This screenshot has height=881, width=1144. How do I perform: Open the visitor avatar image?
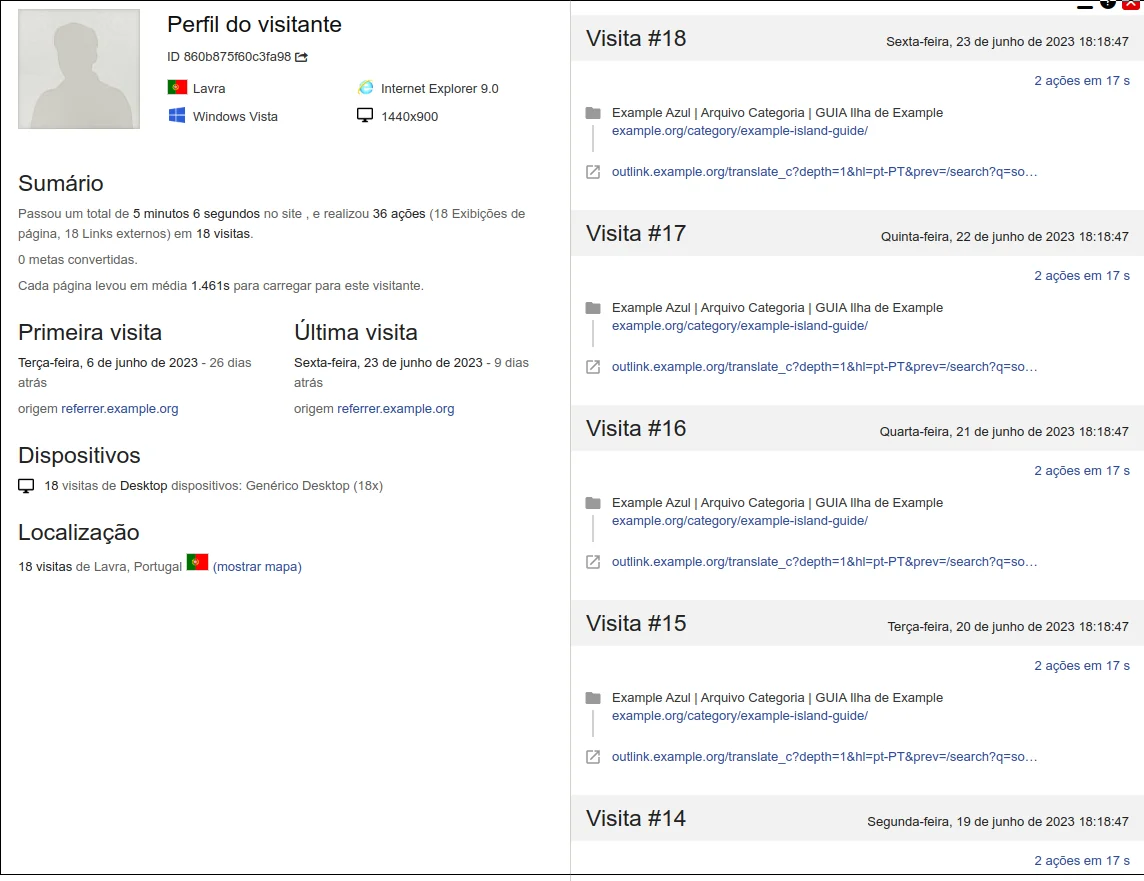pyautogui.click(x=79, y=69)
